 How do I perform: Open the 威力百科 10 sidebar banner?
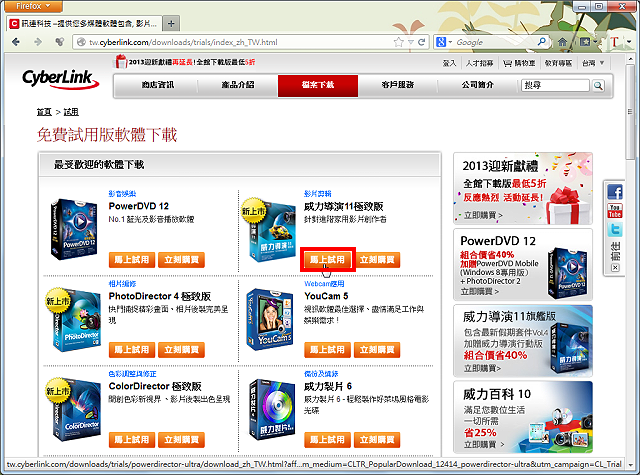pos(523,417)
